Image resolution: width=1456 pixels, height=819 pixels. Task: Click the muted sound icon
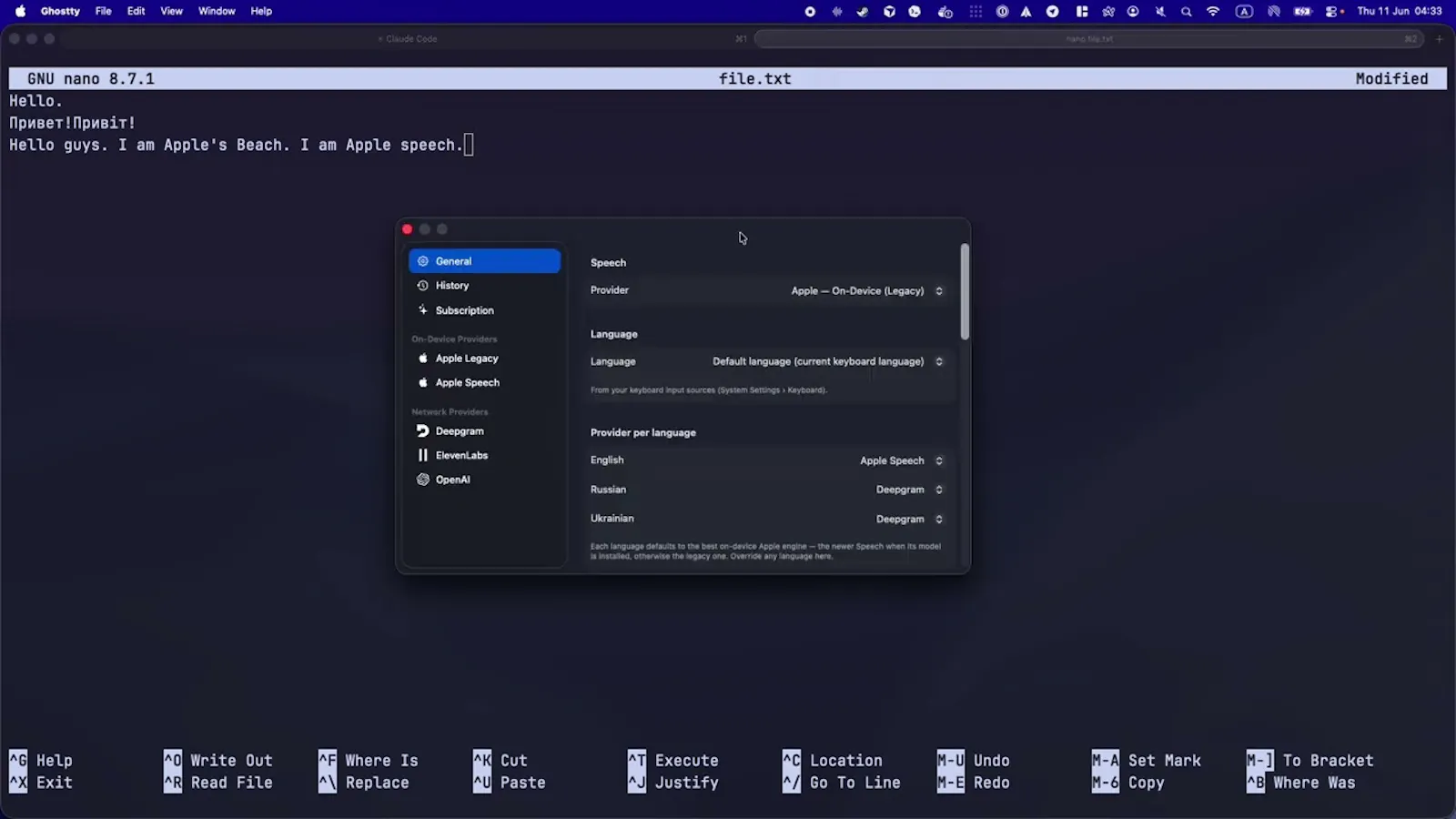(1160, 12)
